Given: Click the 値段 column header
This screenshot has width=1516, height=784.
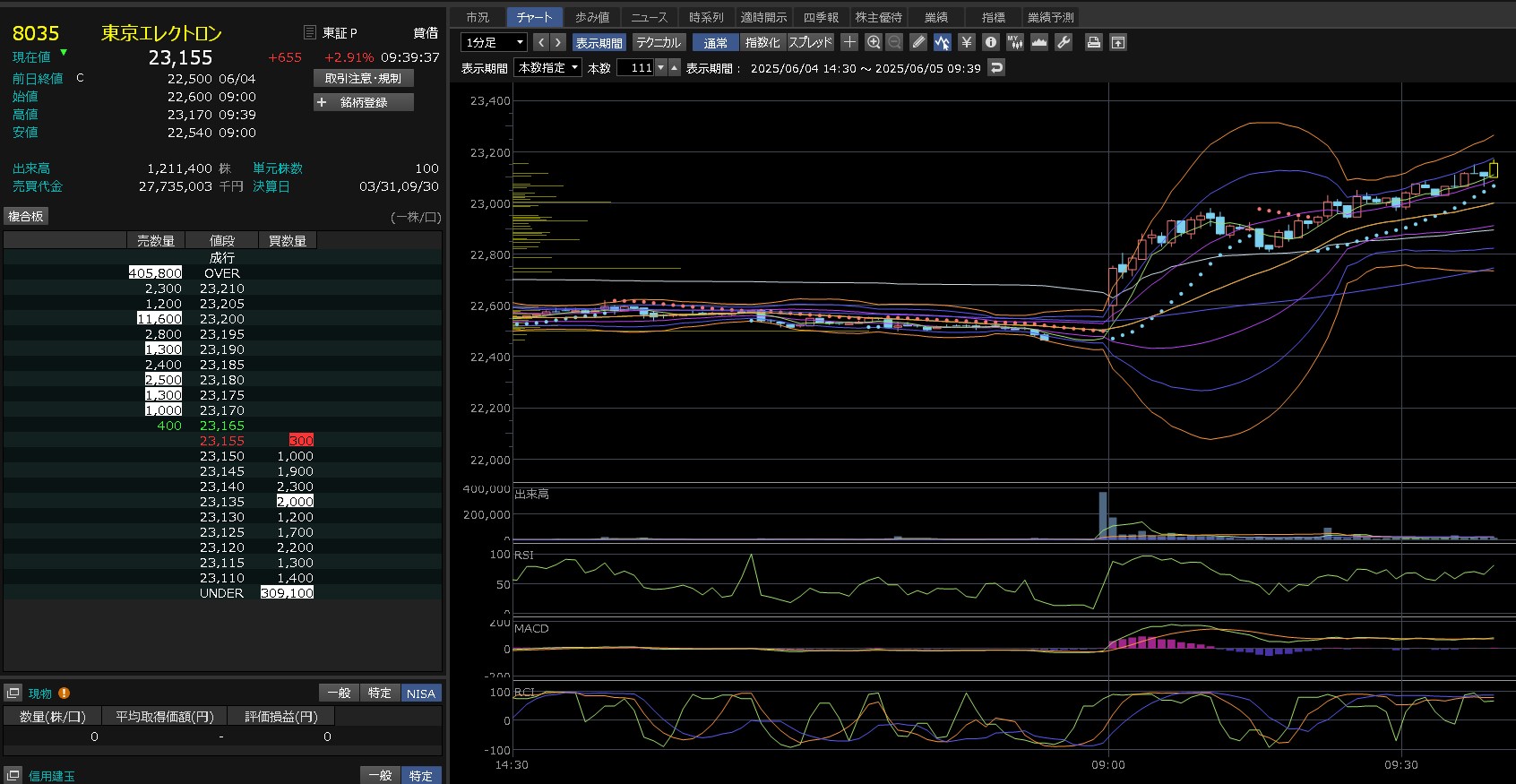Looking at the screenshot, I should 222,240.
